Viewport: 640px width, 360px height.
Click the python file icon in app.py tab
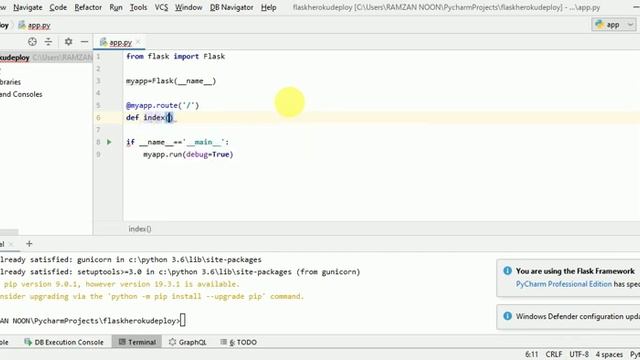point(104,42)
